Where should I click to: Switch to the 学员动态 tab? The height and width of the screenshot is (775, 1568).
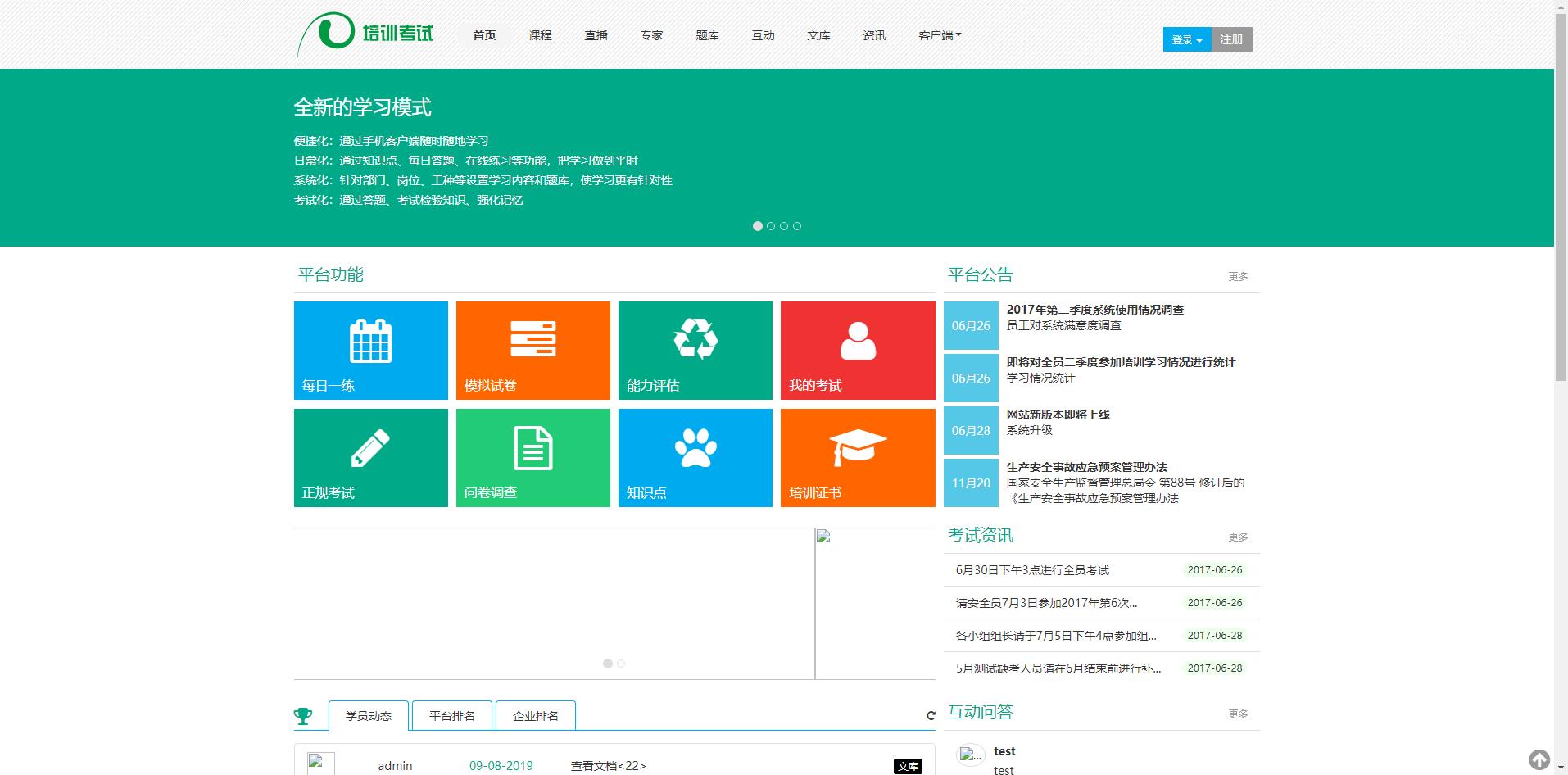(x=369, y=715)
